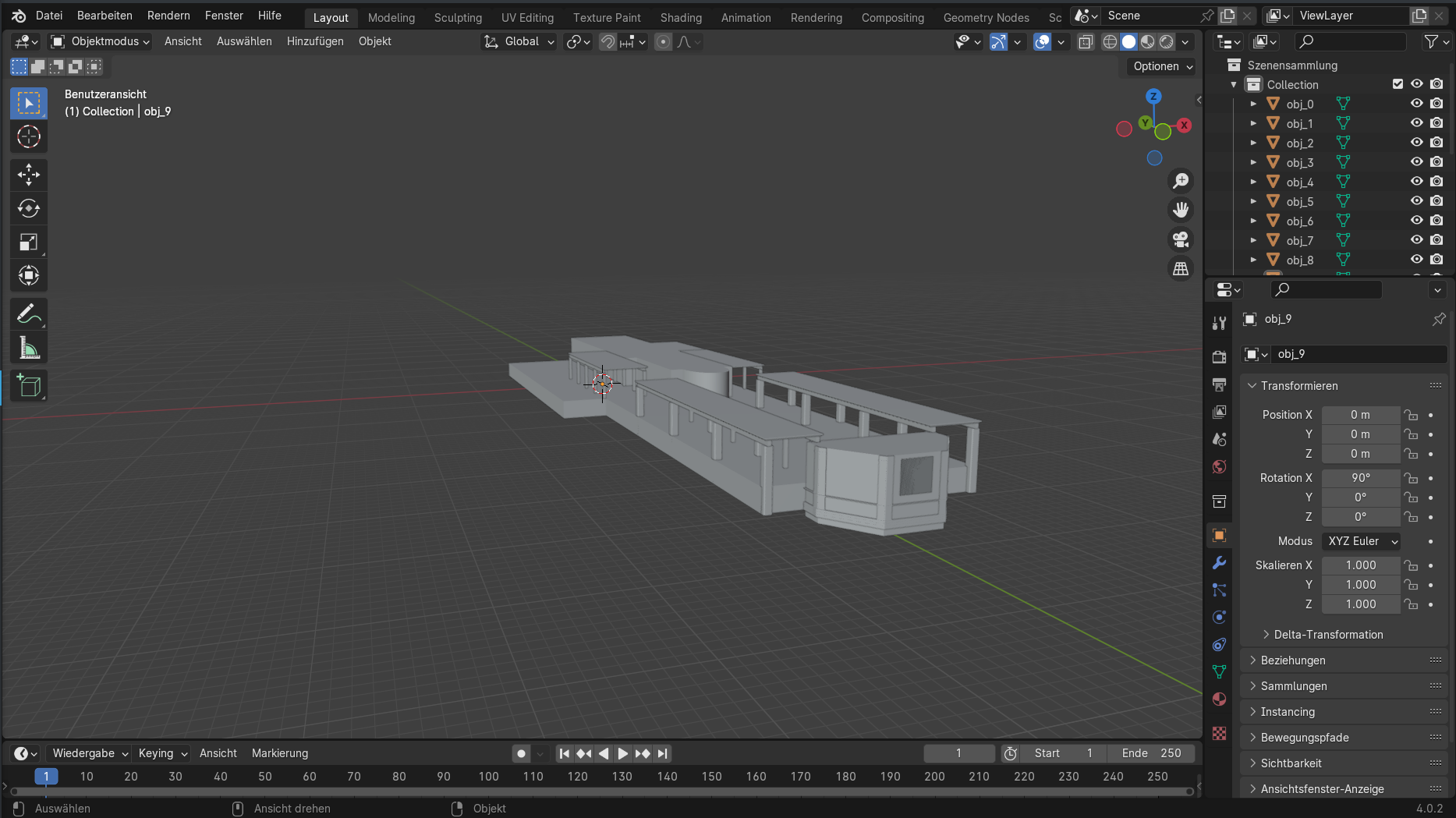Select the Move tool in the toolbar
Screen dimensions: 1456x818
pyautogui.click(x=29, y=175)
